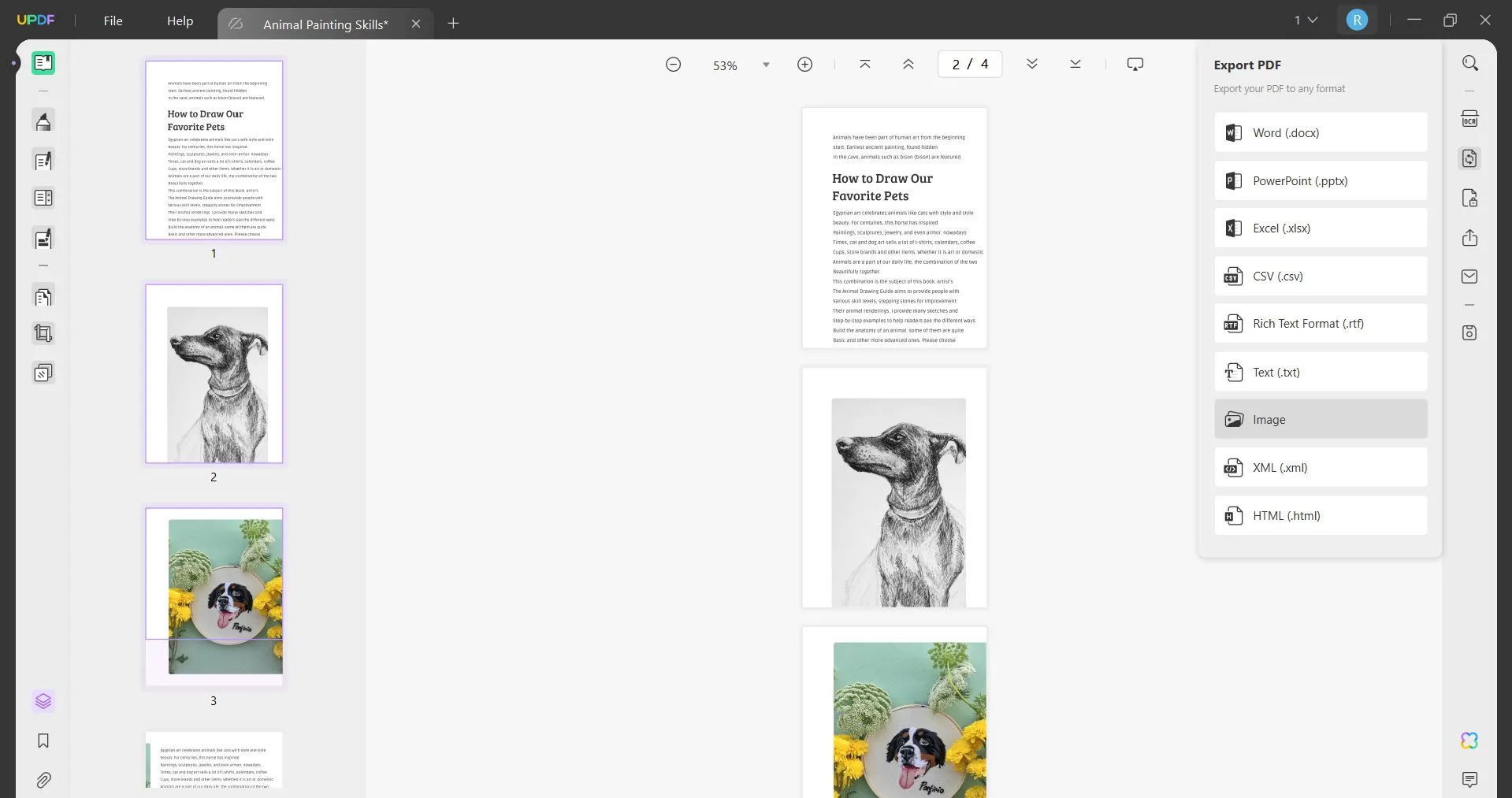Open the Protect PDF lock icon
This screenshot has width=1512, height=798.
(1470, 198)
